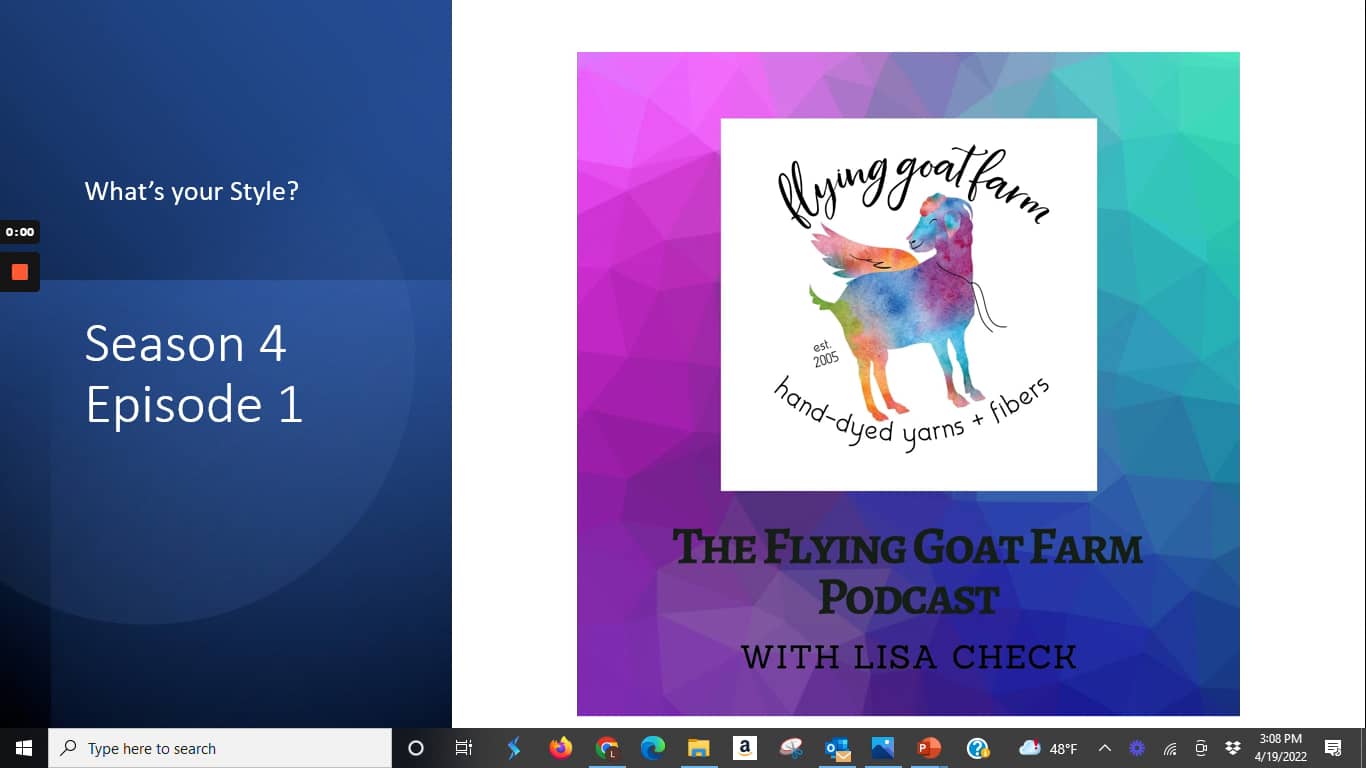Open the Get Help question mark icon
The image size is (1366, 768).
(x=977, y=748)
